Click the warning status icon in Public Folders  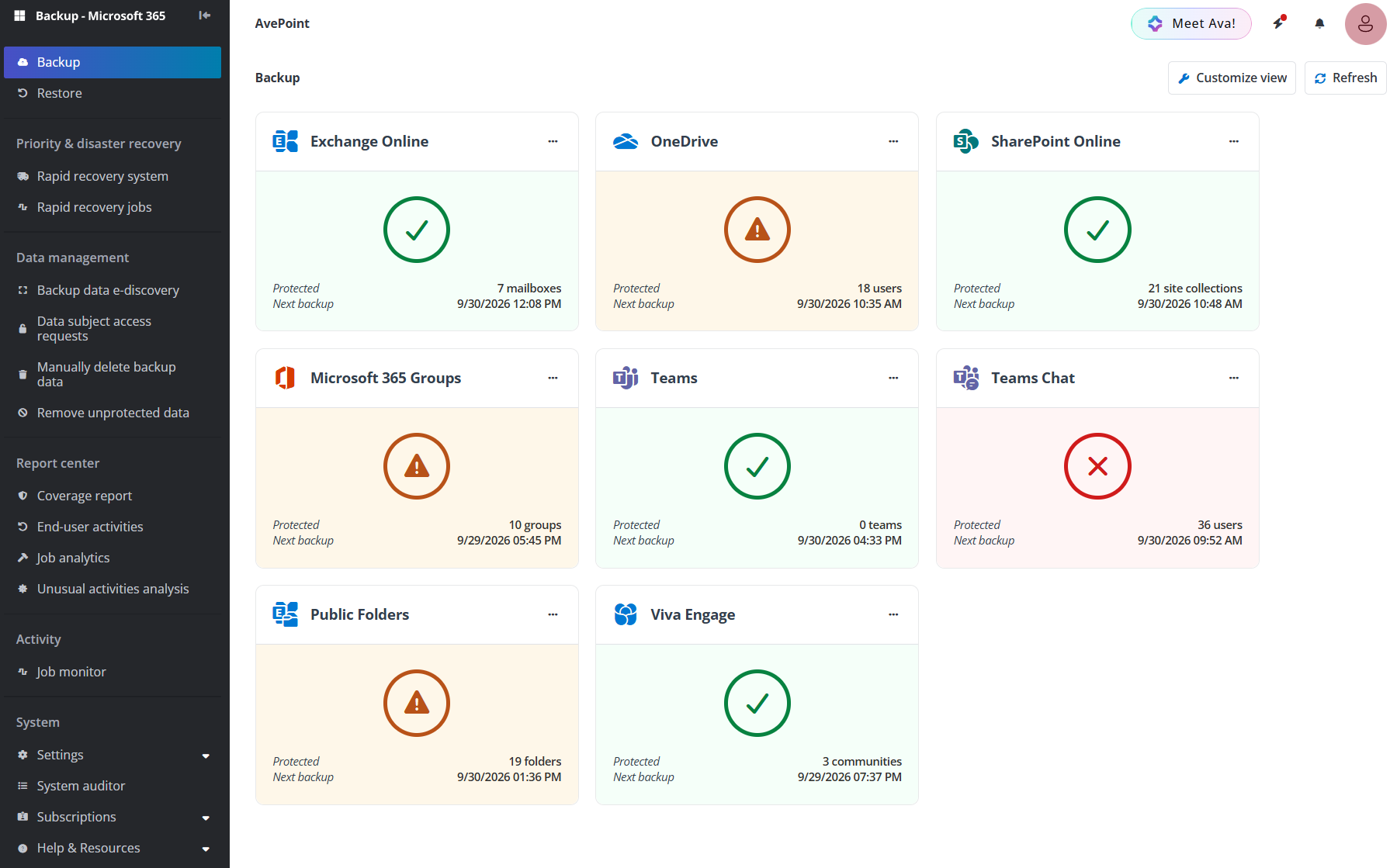click(x=417, y=703)
